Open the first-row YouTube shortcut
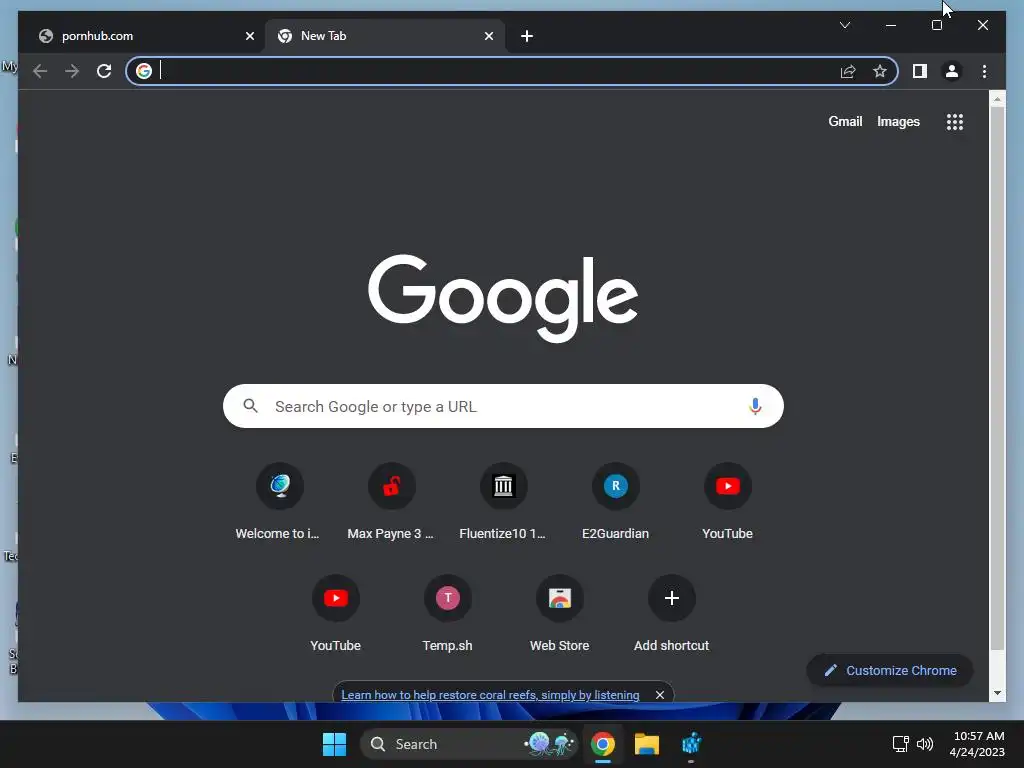The width and height of the screenshot is (1024, 768). [x=728, y=502]
